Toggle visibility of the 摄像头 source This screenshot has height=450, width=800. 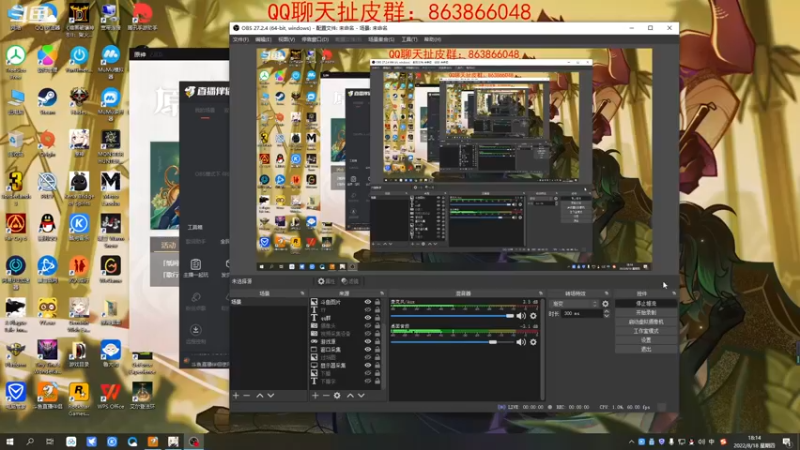click(x=367, y=326)
